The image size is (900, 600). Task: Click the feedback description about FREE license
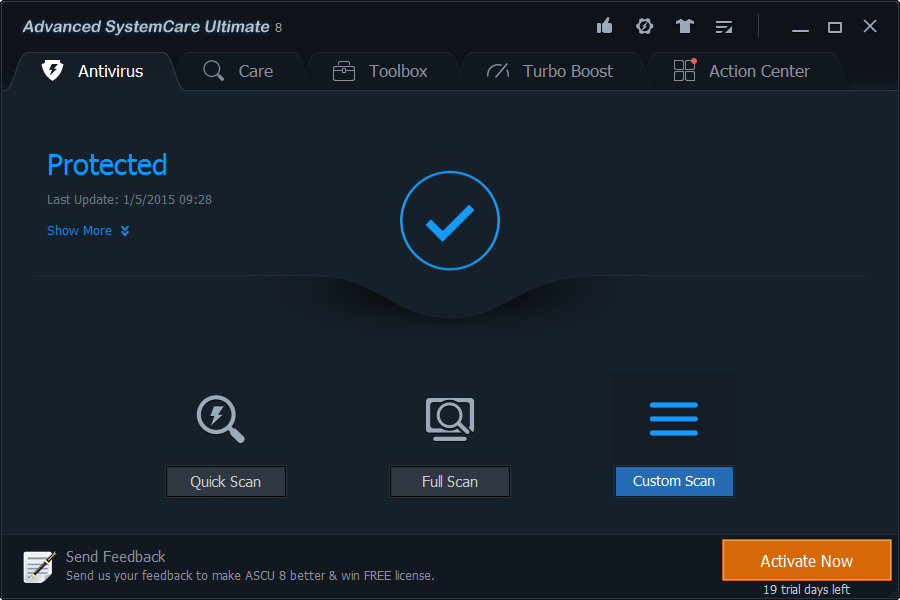pyautogui.click(x=250, y=575)
